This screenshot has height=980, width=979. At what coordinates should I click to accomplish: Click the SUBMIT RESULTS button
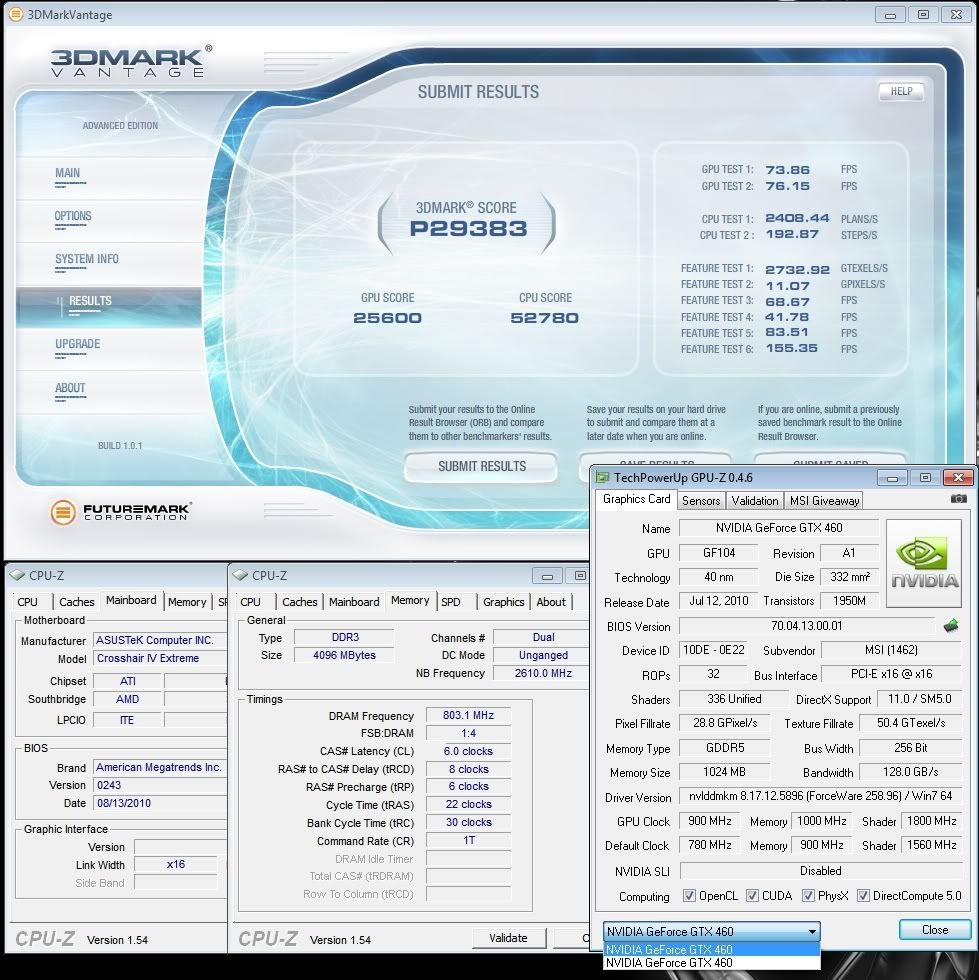(481, 467)
